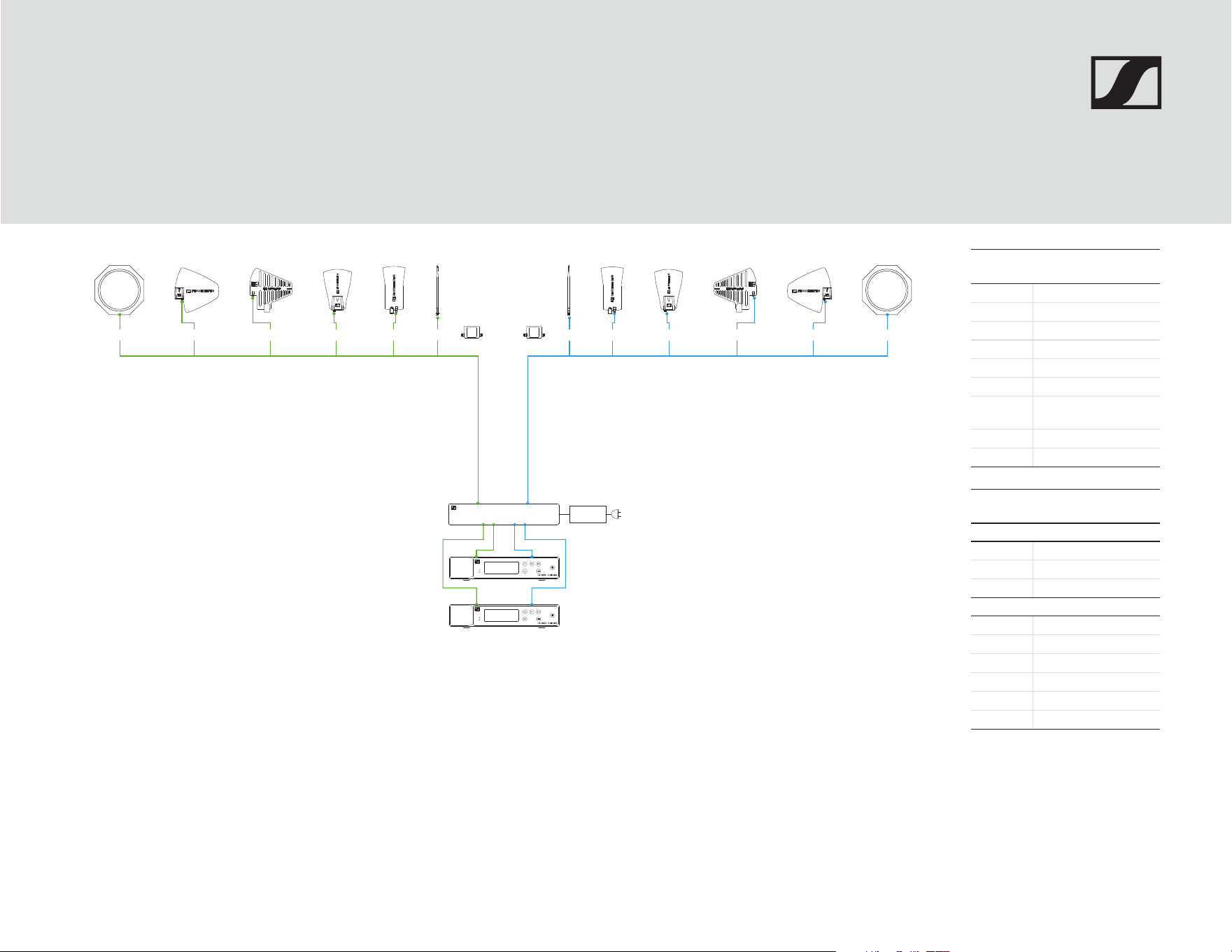Click the down arrow button on the lower receiver
Screen dimensions: 1232x952
tap(525, 619)
